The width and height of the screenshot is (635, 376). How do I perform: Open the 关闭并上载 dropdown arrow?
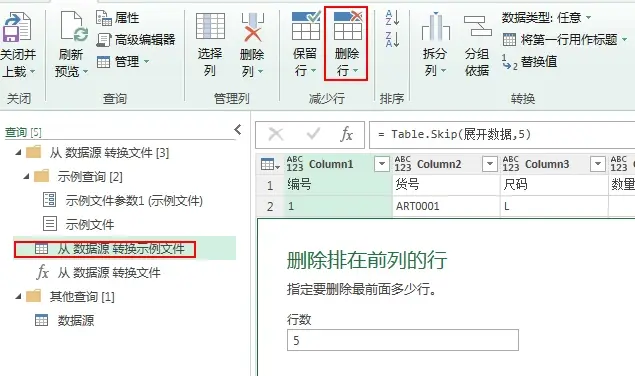(x=32, y=72)
